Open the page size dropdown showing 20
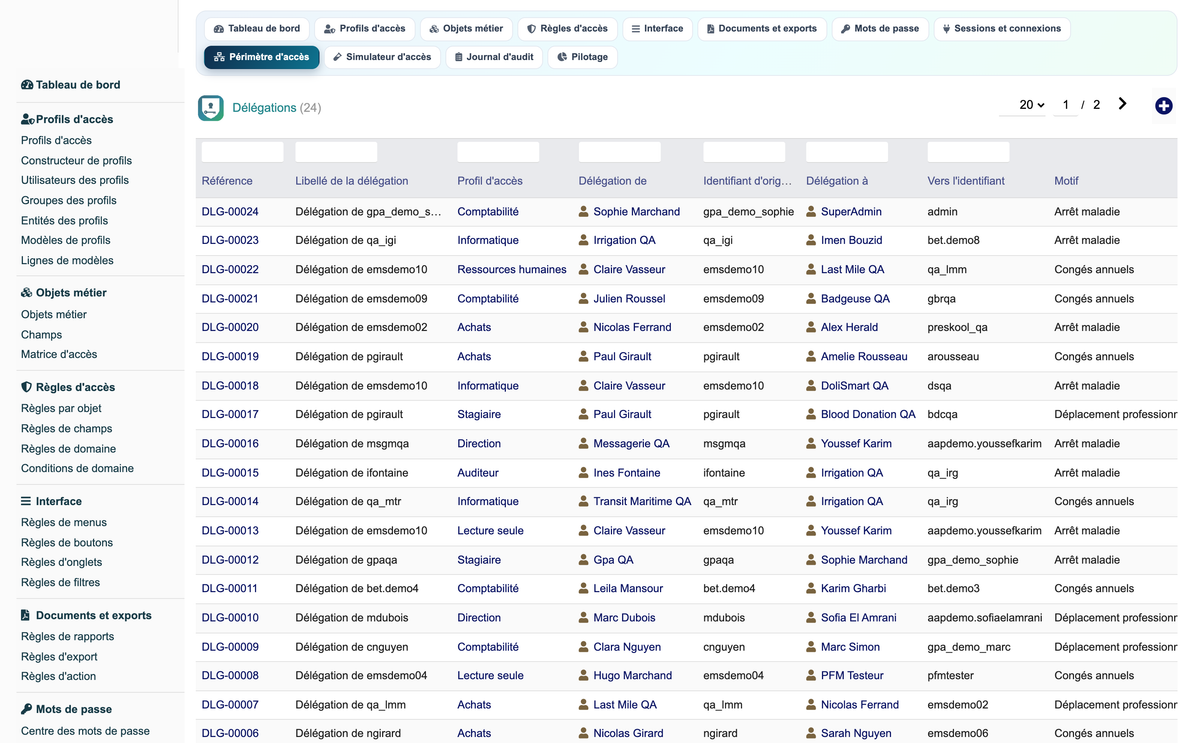 (x=1025, y=105)
